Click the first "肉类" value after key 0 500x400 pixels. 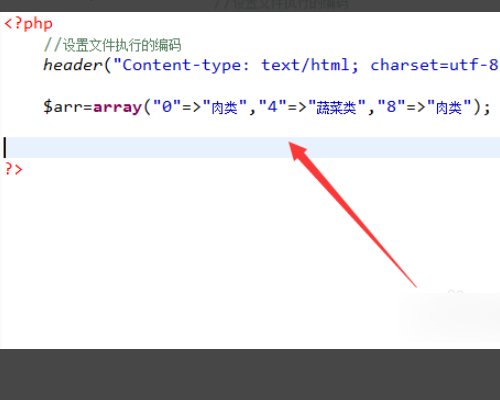[224, 107]
